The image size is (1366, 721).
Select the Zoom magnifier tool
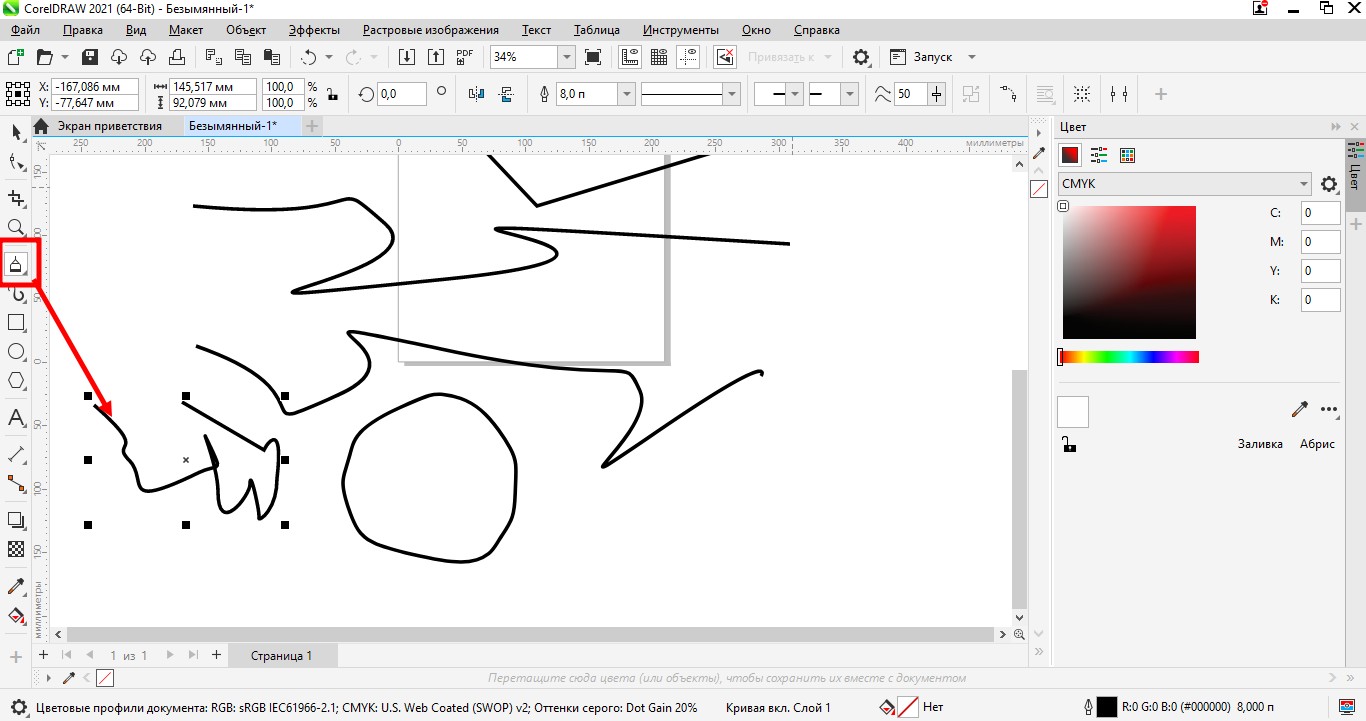[x=16, y=228]
